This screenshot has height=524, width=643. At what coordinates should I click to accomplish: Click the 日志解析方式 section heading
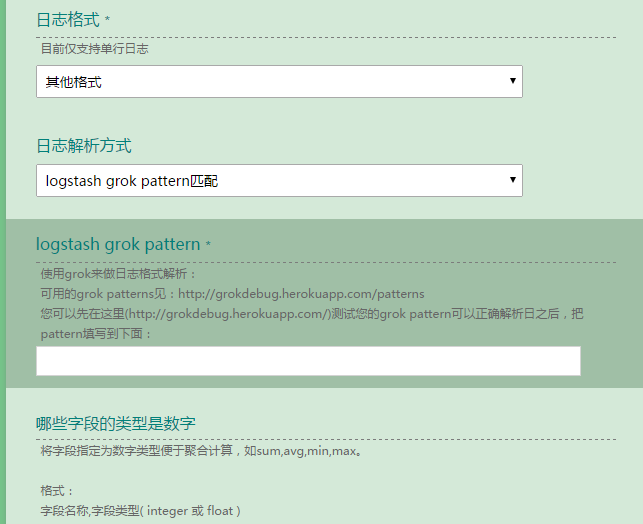[x=83, y=146]
